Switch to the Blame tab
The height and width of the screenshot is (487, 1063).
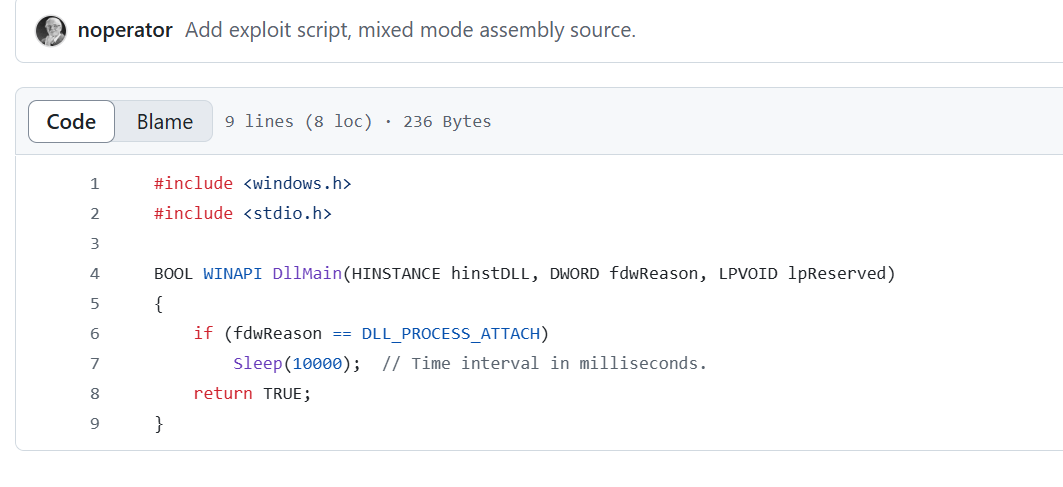[x=165, y=121]
